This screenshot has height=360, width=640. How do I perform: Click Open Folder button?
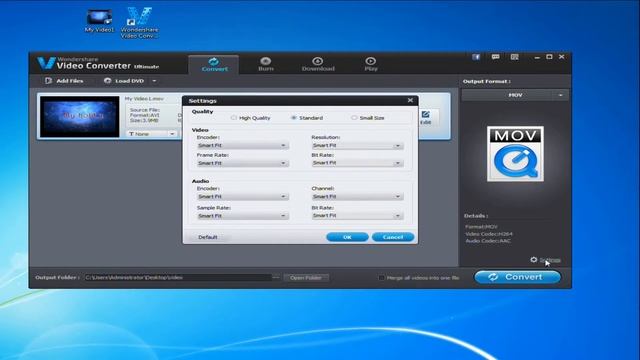tap(306, 278)
